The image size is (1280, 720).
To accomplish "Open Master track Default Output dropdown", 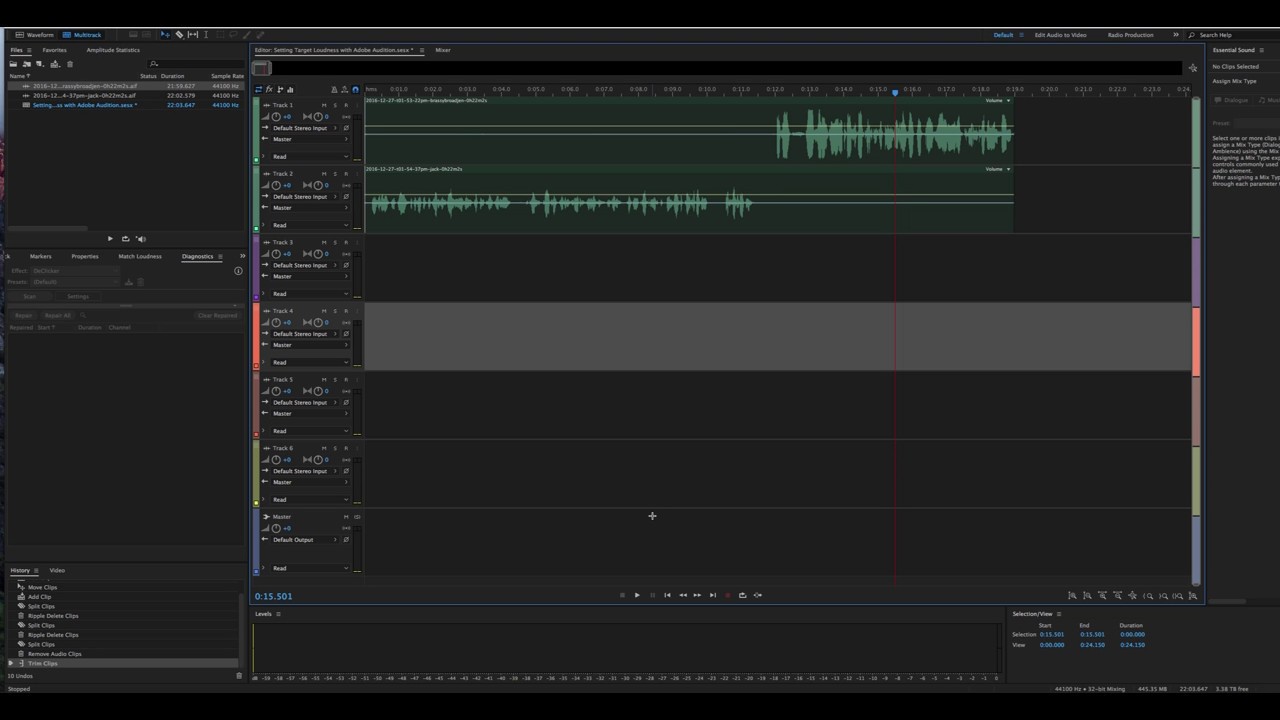I will click(304, 540).
